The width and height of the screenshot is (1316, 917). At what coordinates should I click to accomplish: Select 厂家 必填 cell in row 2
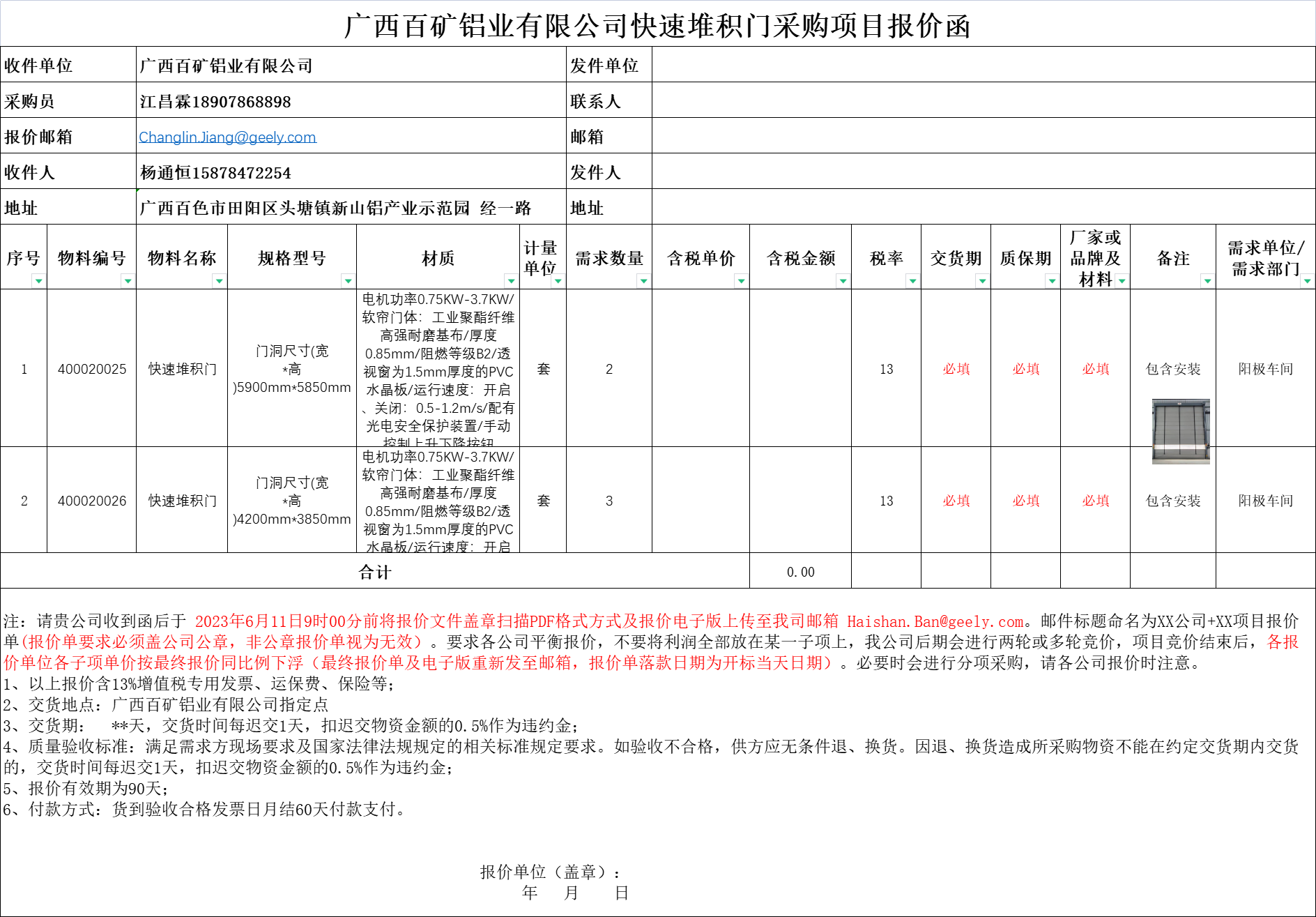coord(1096,501)
